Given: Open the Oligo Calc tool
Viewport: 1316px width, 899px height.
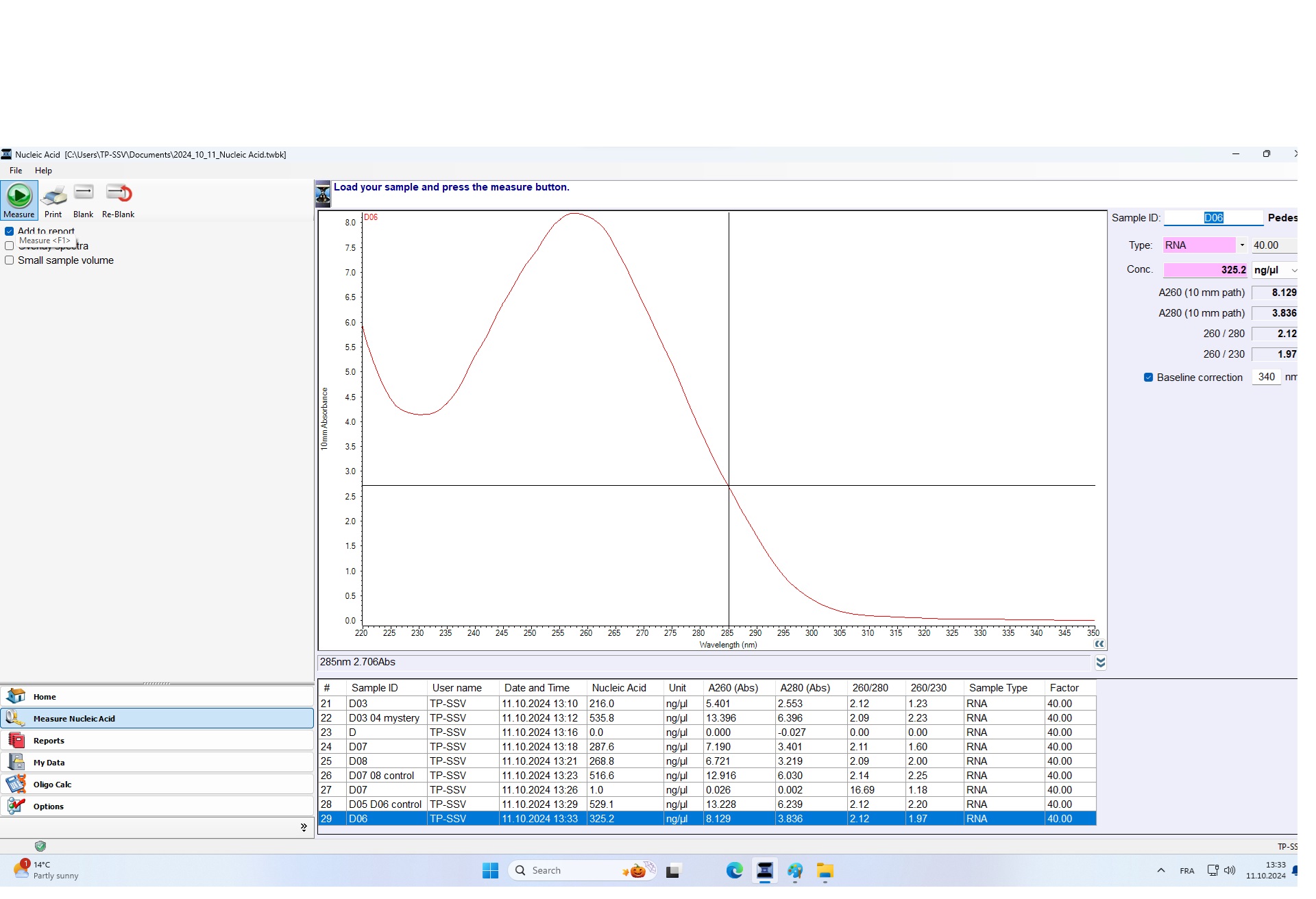Looking at the screenshot, I should [52, 785].
